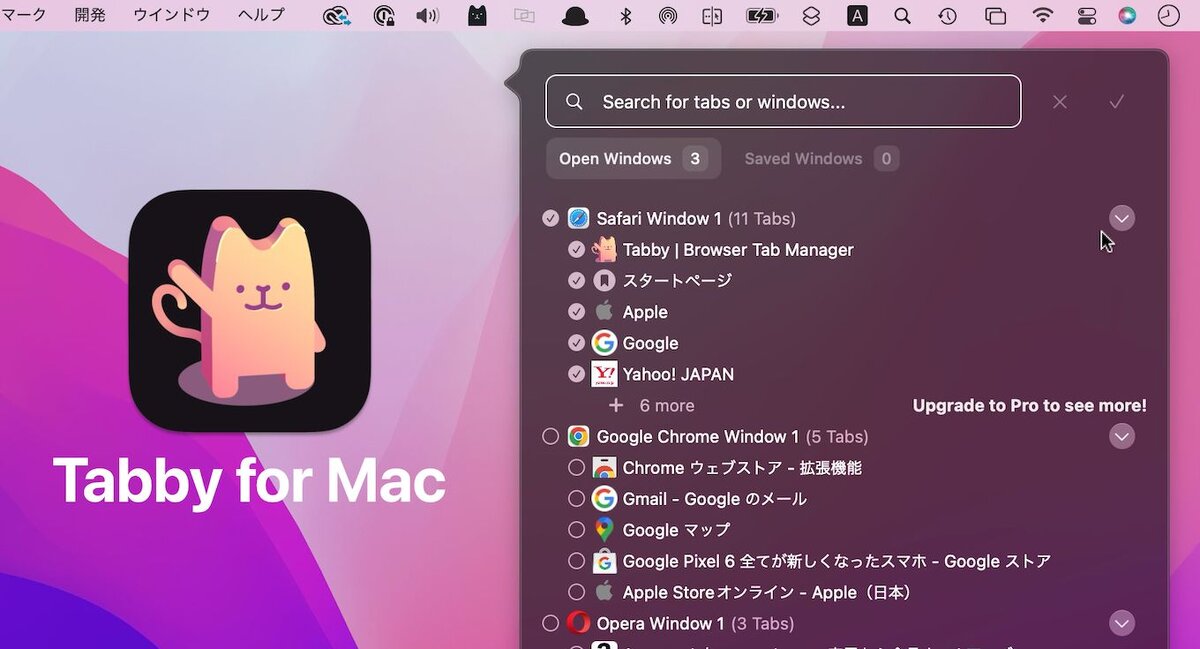Collapse Google Chrome Window 1 chevron

pyautogui.click(x=1122, y=436)
